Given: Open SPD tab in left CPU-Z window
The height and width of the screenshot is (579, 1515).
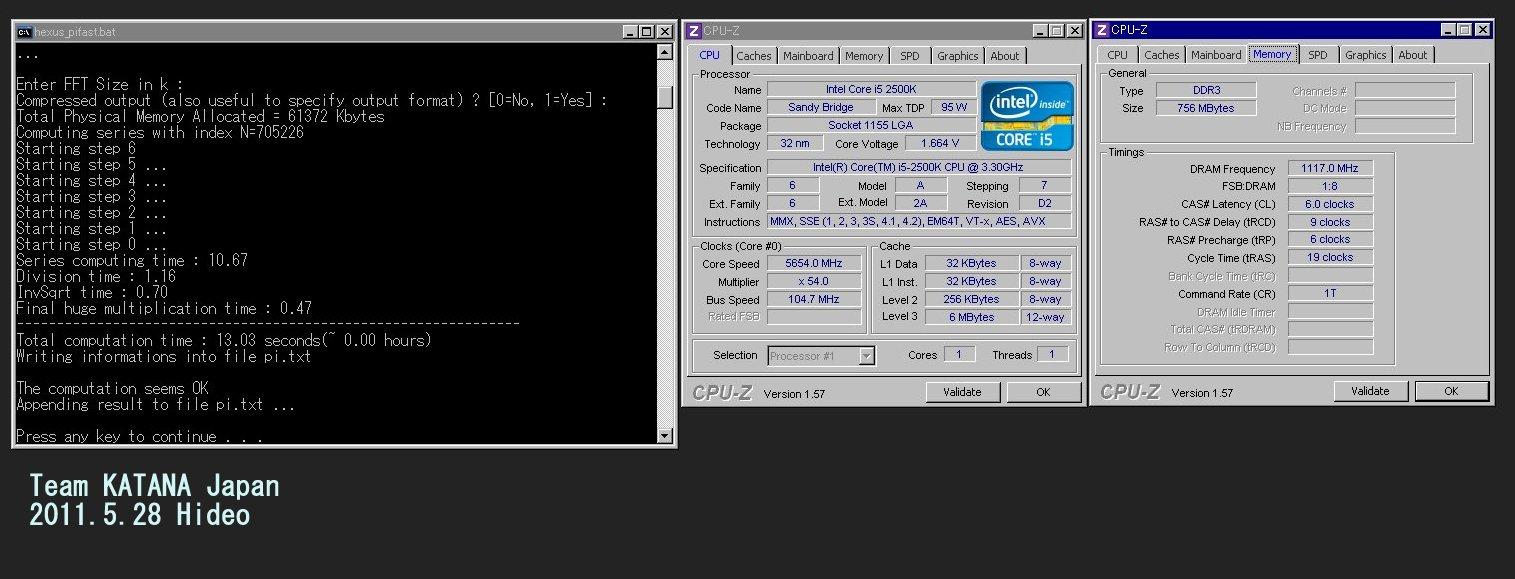Looking at the screenshot, I should coord(909,56).
